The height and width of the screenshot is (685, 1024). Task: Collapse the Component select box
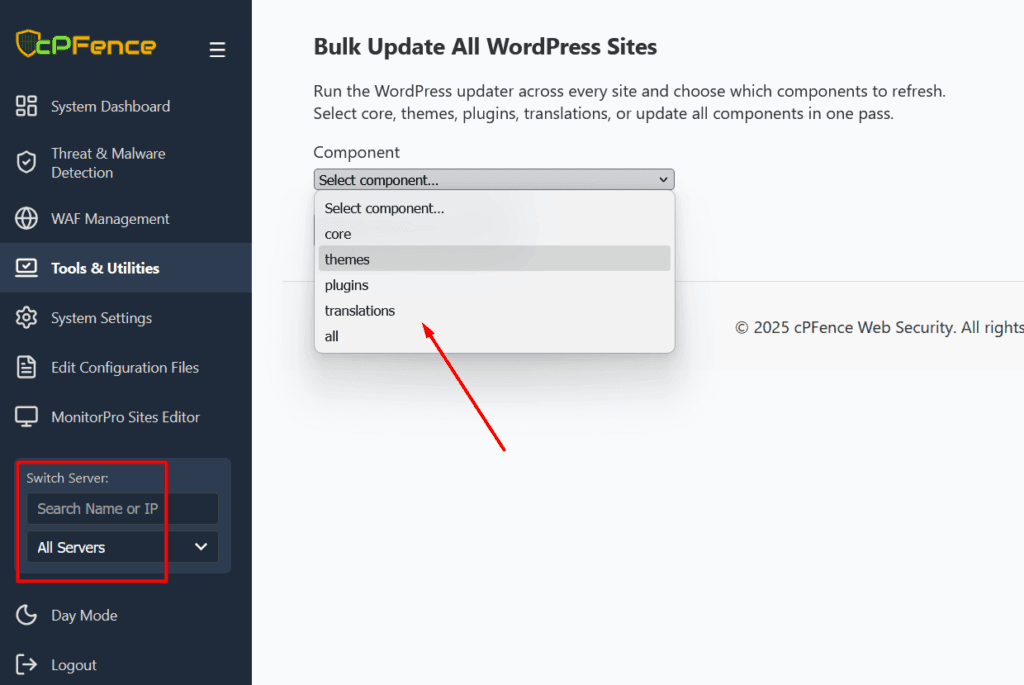pos(494,180)
